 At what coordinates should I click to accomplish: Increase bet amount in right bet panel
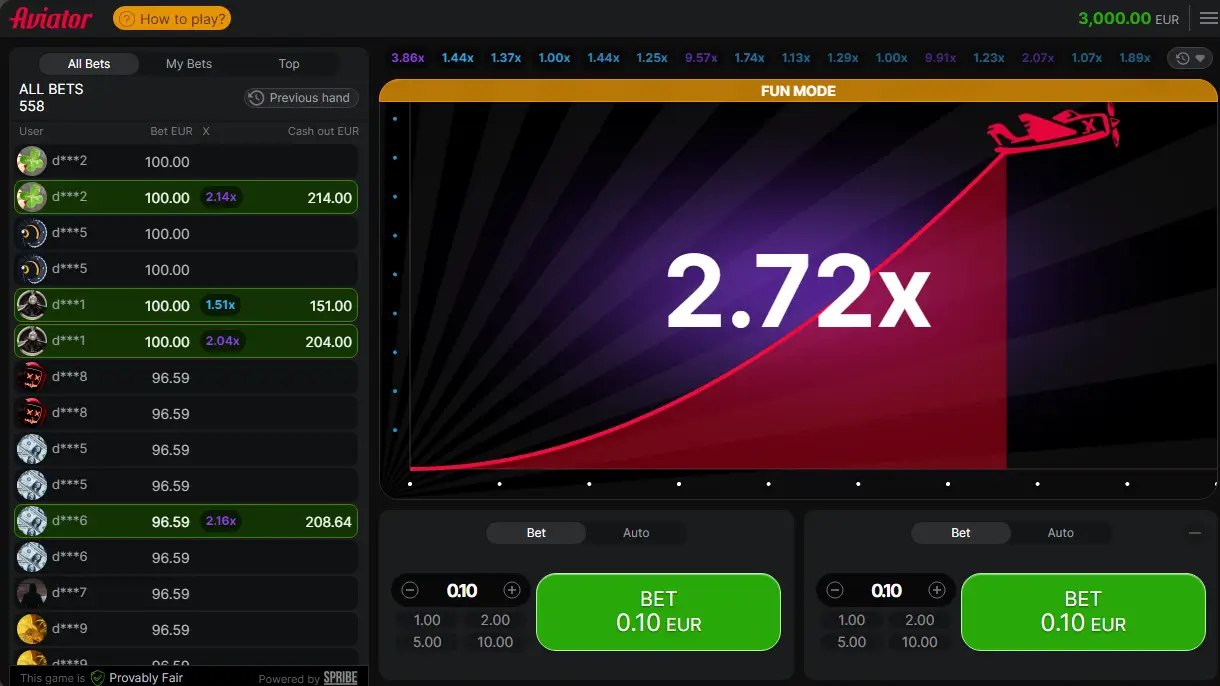coord(937,590)
